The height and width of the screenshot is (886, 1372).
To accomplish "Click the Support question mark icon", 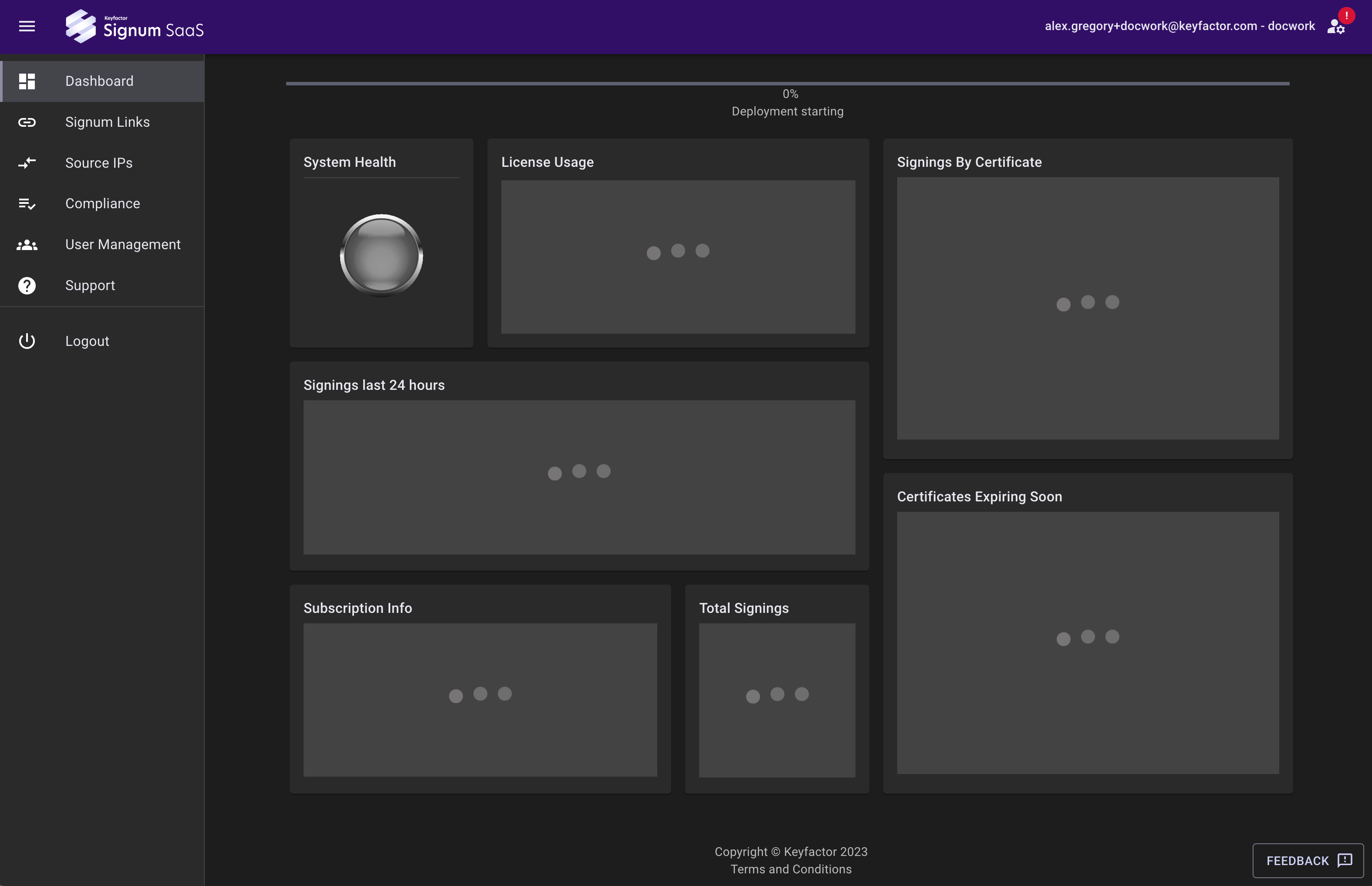I will pos(27,286).
